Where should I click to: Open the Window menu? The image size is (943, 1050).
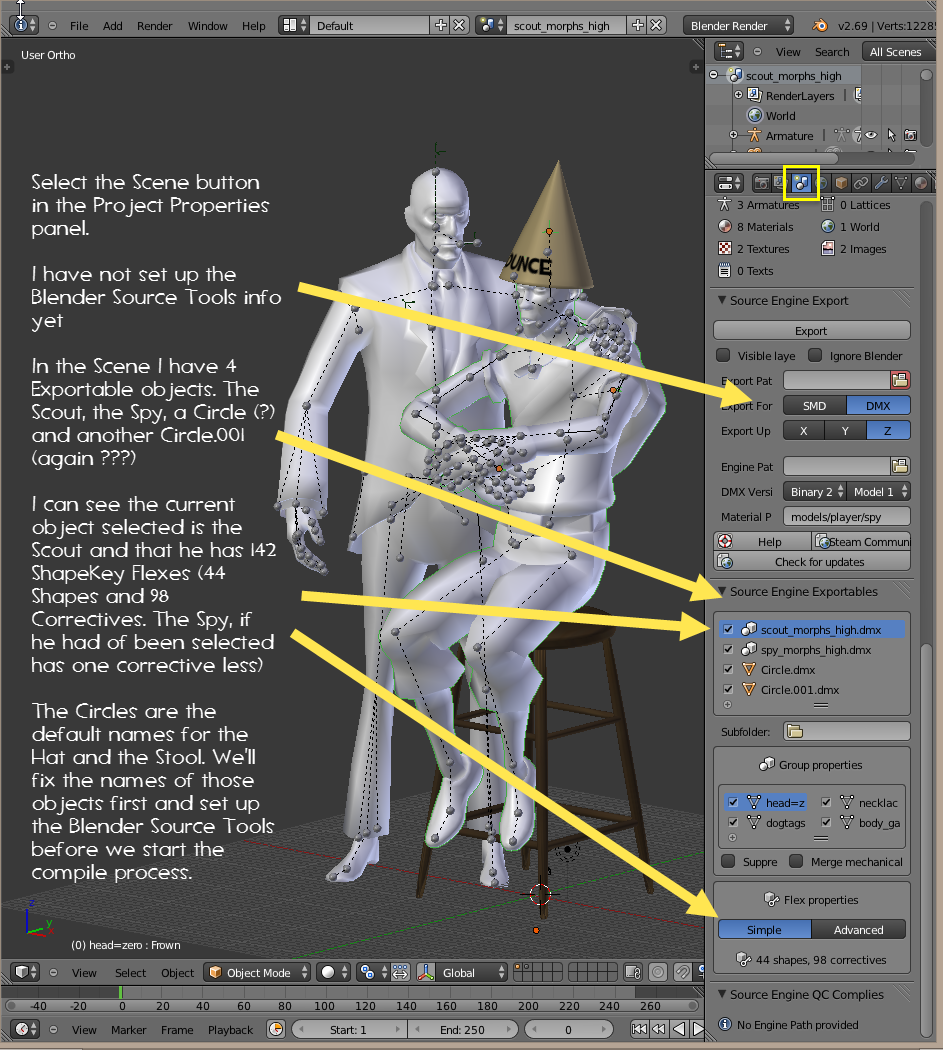pyautogui.click(x=208, y=25)
